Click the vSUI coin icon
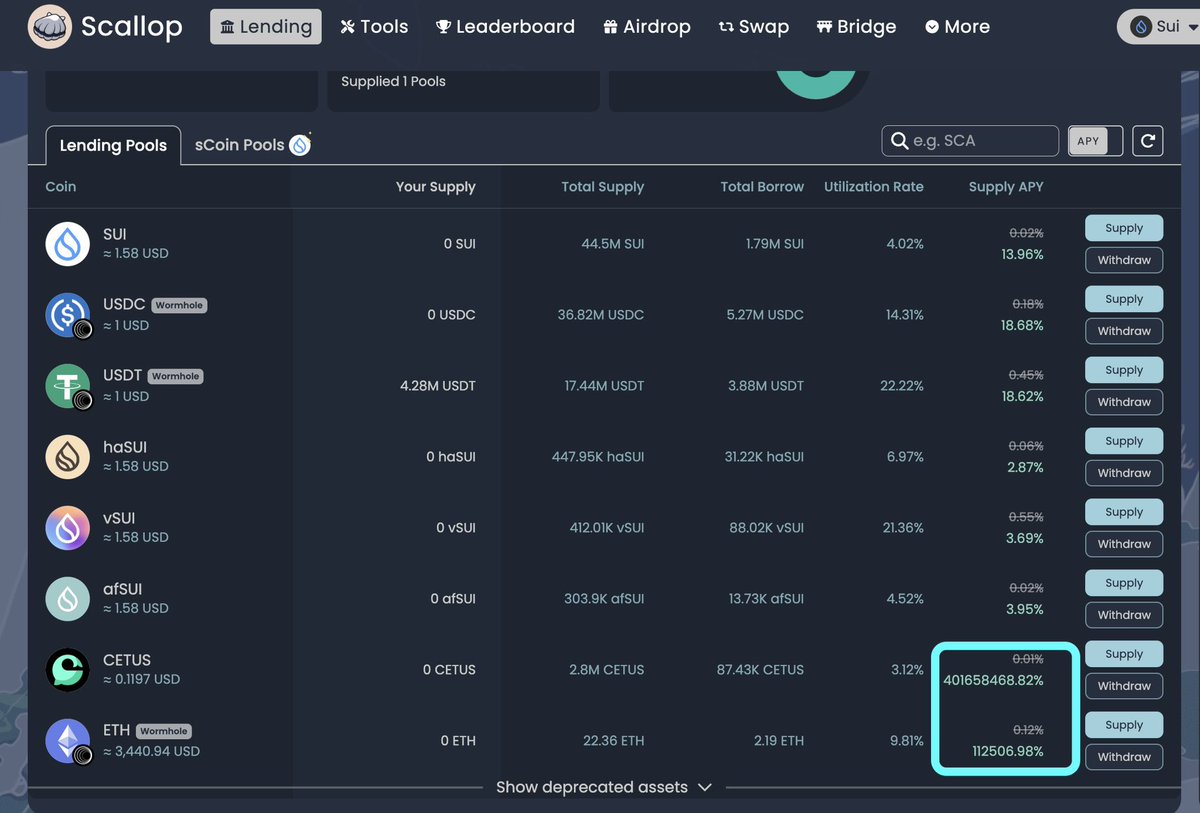This screenshot has width=1200, height=813. tap(67, 528)
